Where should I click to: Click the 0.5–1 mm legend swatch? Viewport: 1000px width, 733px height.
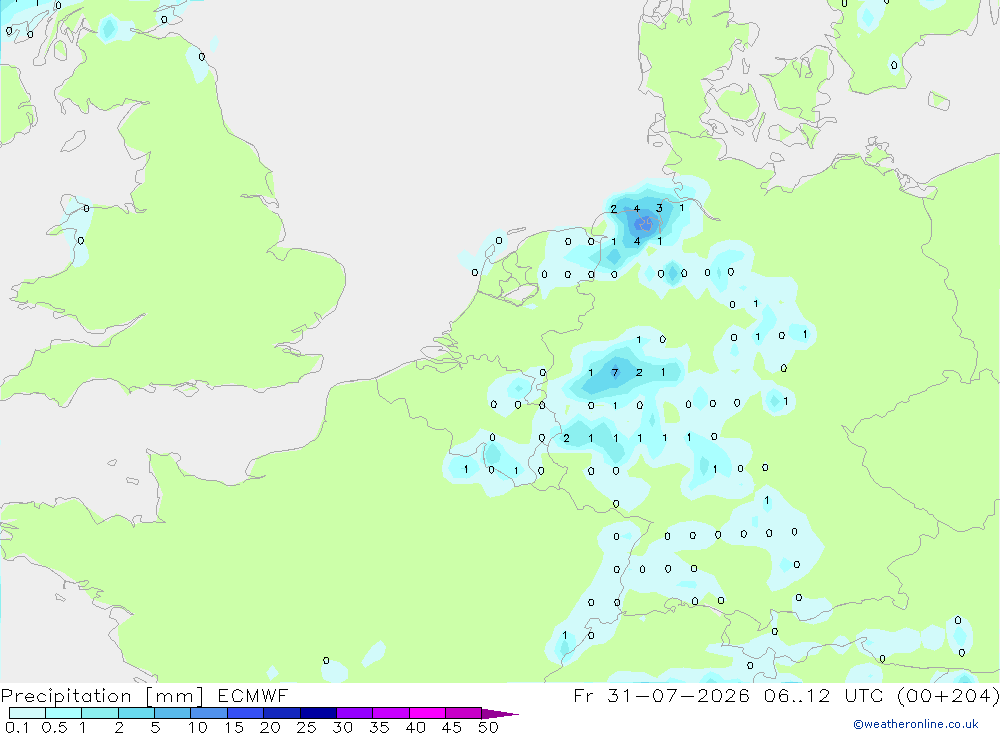click(x=64, y=713)
